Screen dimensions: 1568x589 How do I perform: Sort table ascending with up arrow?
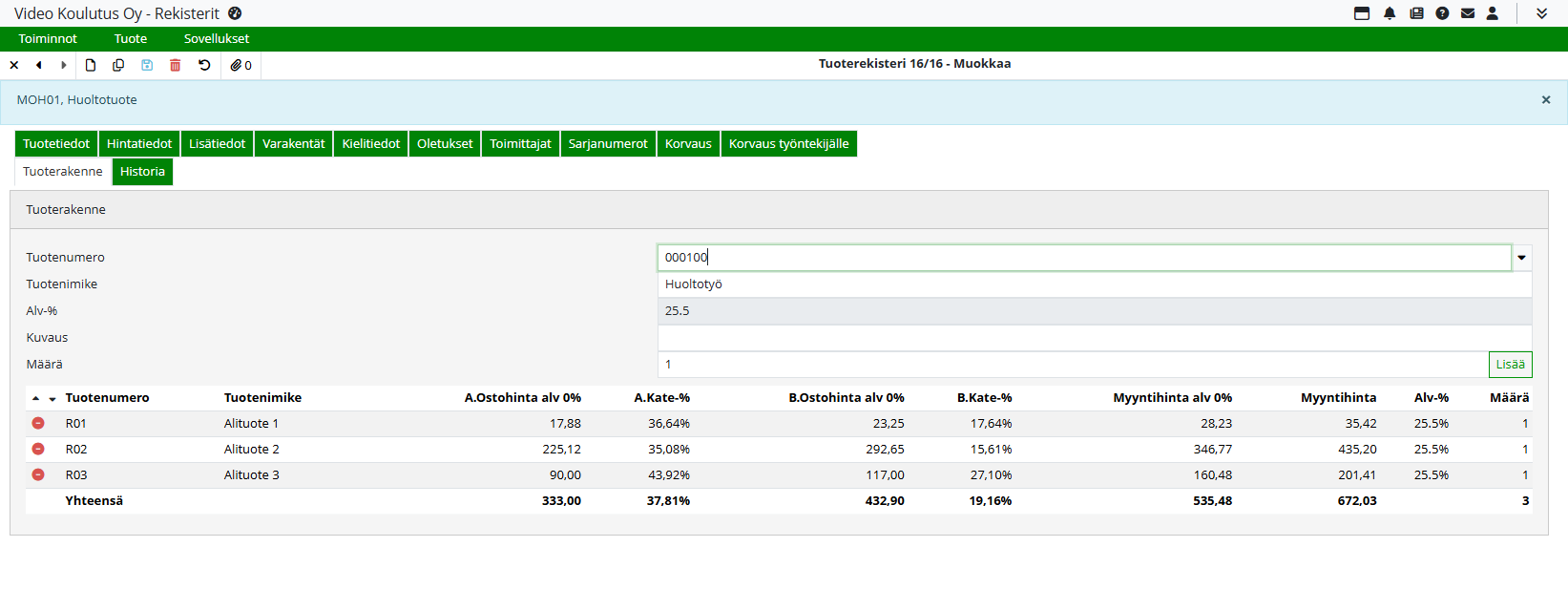tap(35, 398)
